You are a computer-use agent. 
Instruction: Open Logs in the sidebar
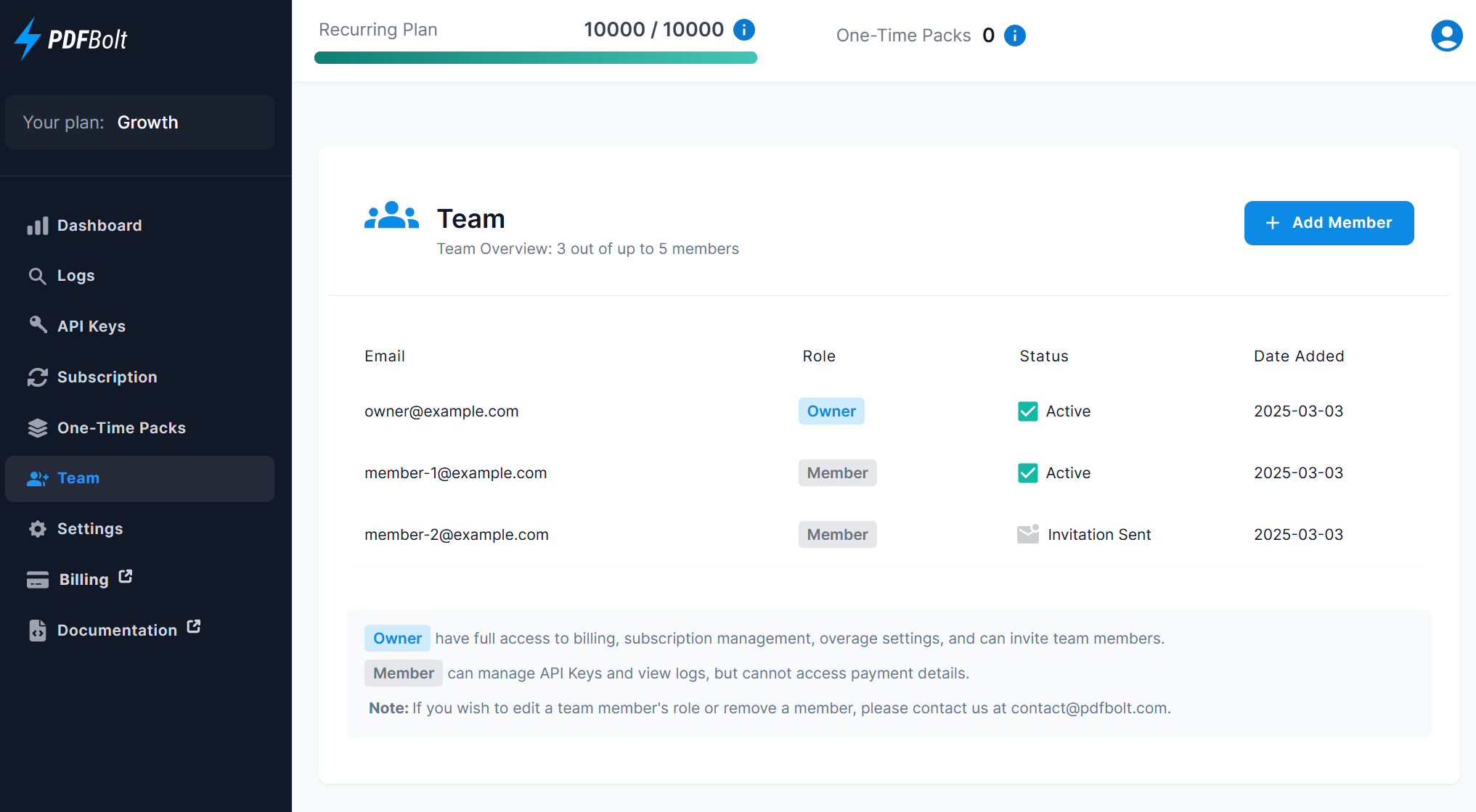76,276
